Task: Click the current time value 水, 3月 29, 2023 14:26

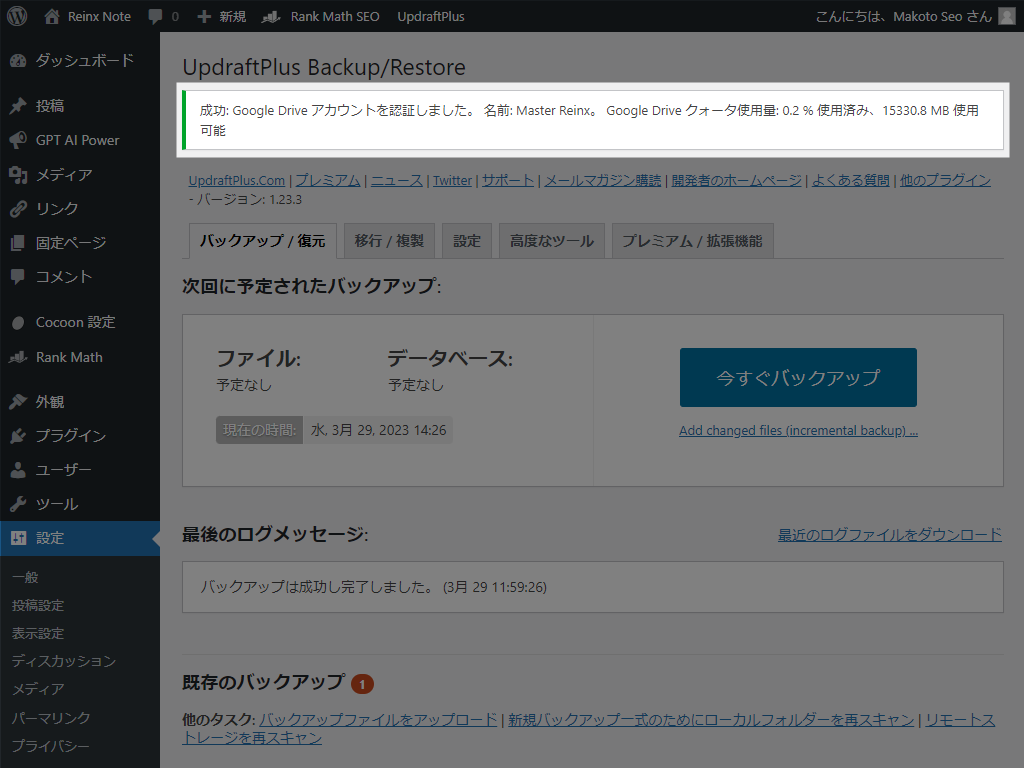Action: pyautogui.click(x=379, y=430)
